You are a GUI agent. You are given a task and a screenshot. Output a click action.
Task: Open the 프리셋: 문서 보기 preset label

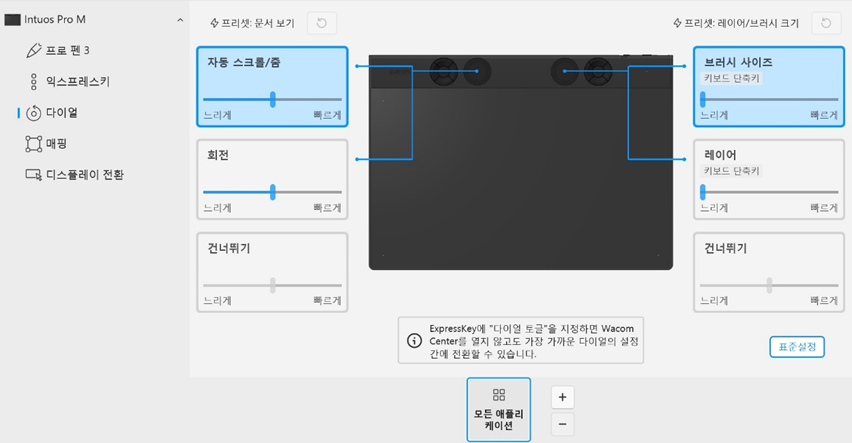pos(258,23)
